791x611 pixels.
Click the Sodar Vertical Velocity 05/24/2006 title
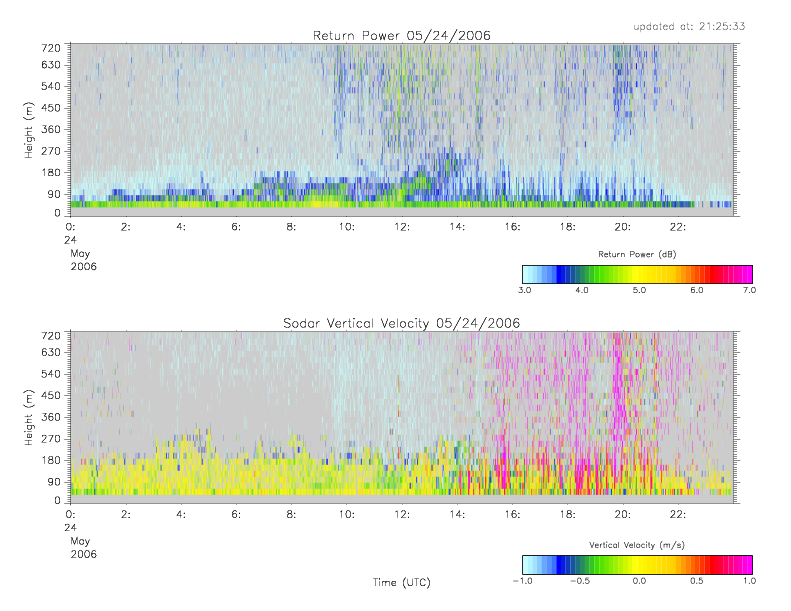[x=402, y=323]
